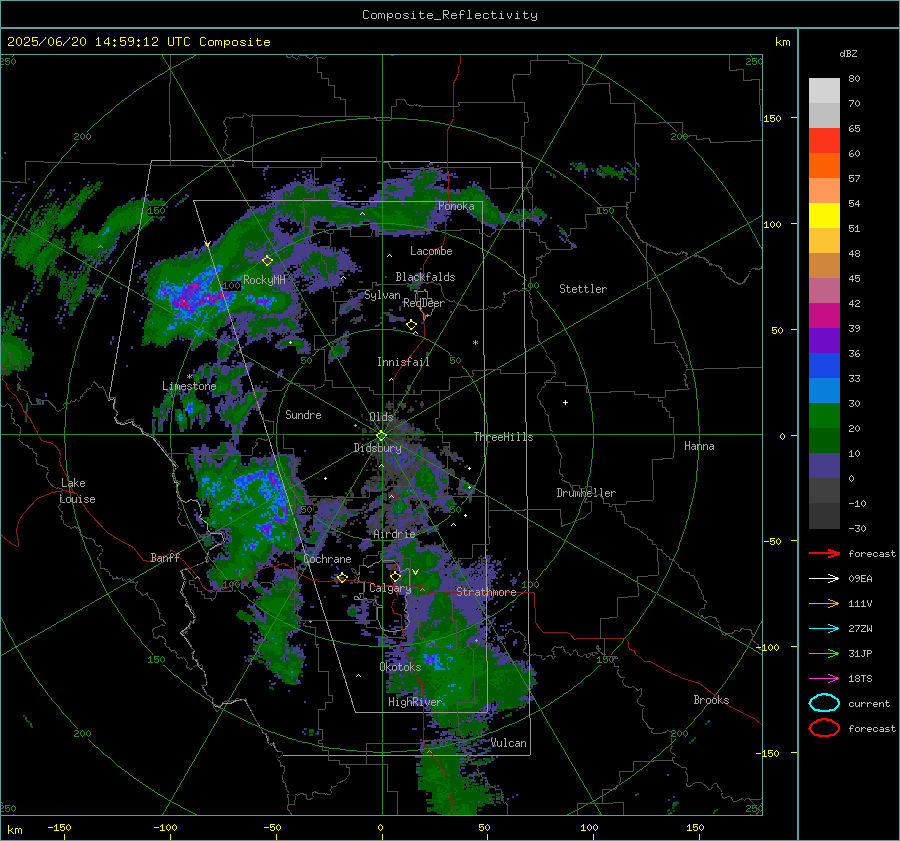Image resolution: width=900 pixels, height=841 pixels.
Task: Click the Vulcan town label
Action: tap(509, 743)
